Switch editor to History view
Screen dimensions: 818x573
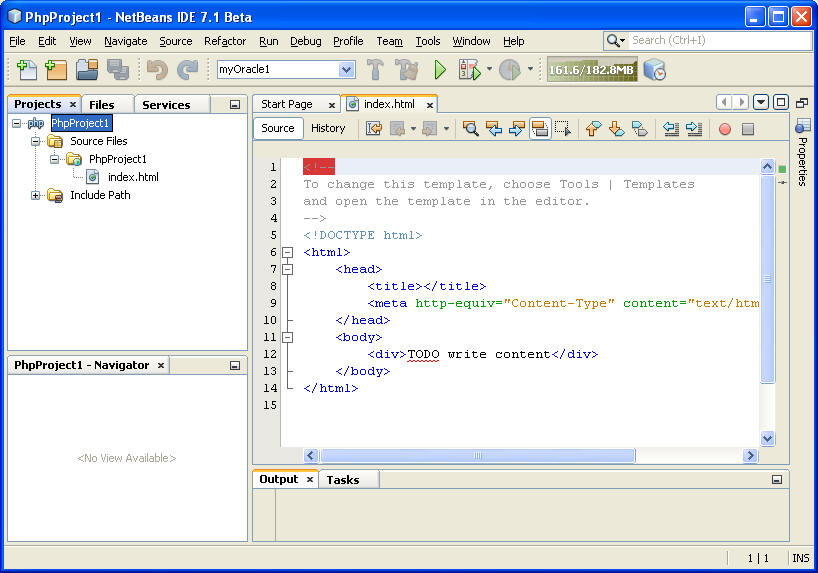click(x=328, y=128)
